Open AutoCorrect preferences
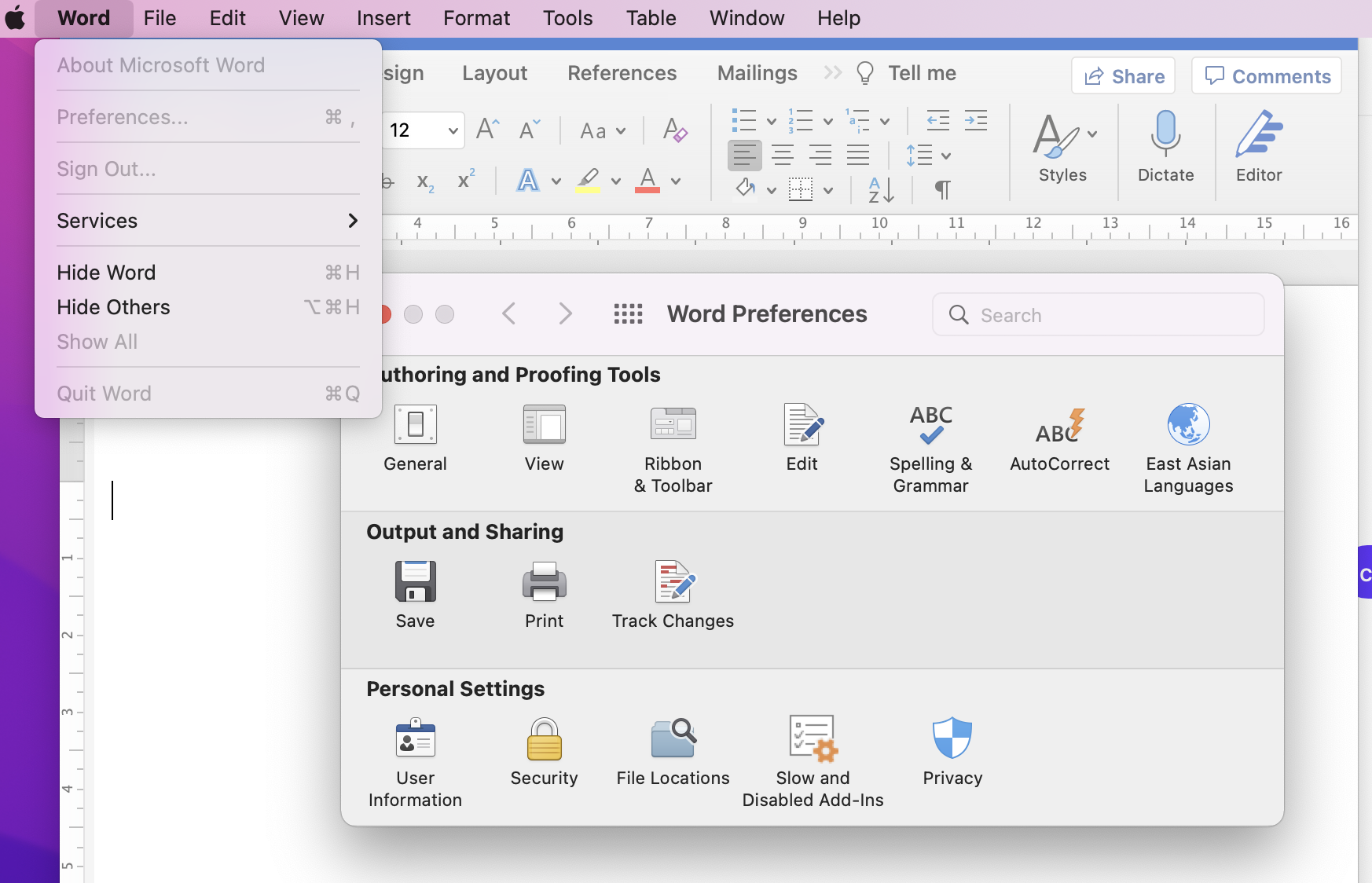The image size is (1372, 883). pos(1060,439)
